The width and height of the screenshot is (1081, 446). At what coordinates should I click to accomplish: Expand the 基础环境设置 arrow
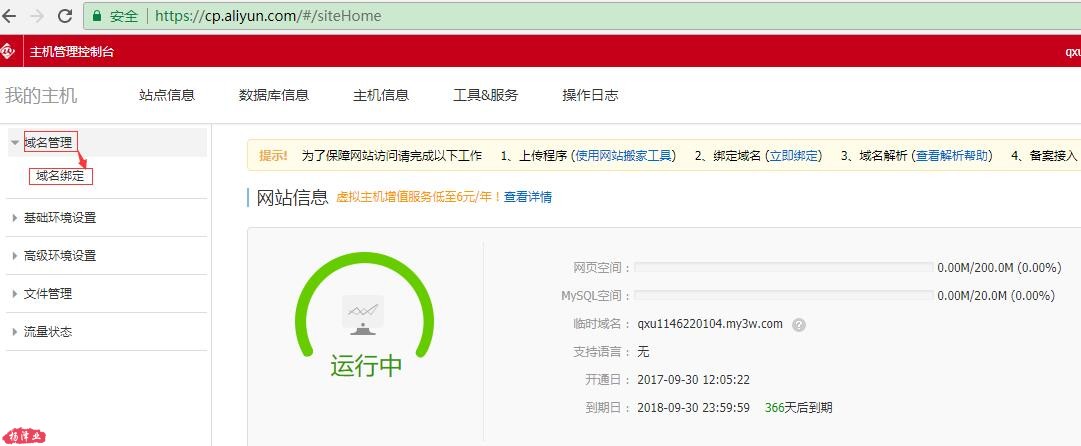[14, 218]
